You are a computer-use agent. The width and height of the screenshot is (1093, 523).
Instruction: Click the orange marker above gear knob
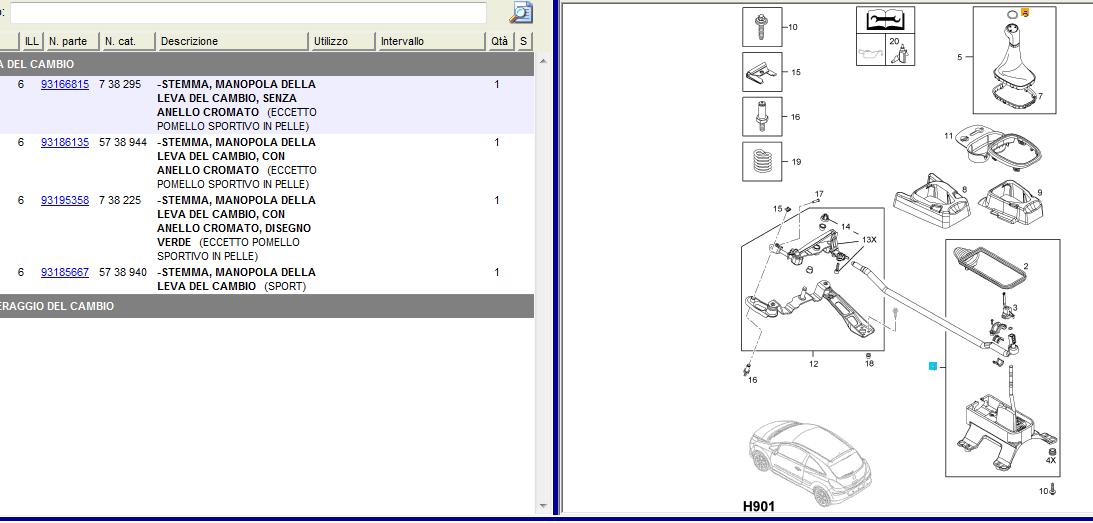coord(1025,12)
